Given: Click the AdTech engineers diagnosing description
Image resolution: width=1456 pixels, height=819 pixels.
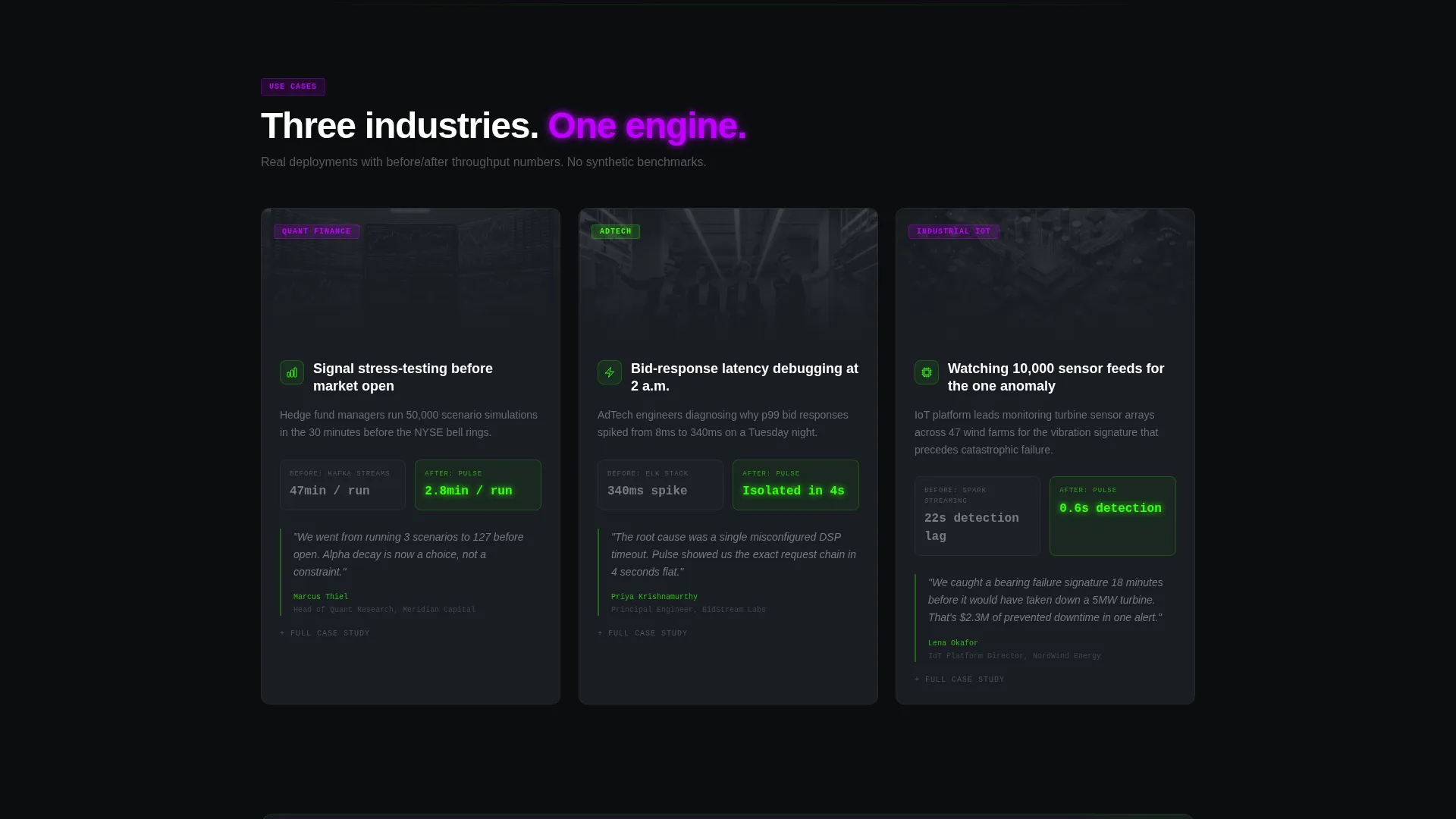Looking at the screenshot, I should 723,424.
